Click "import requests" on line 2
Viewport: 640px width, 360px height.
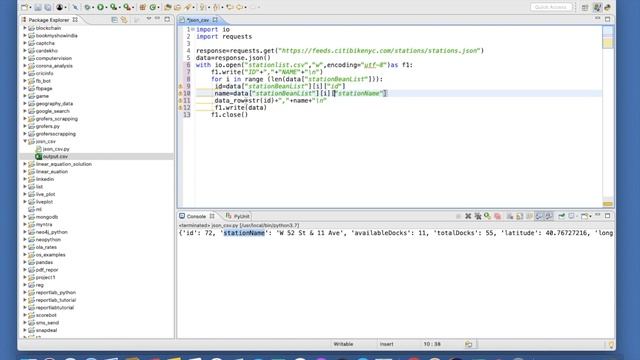click(x=224, y=37)
